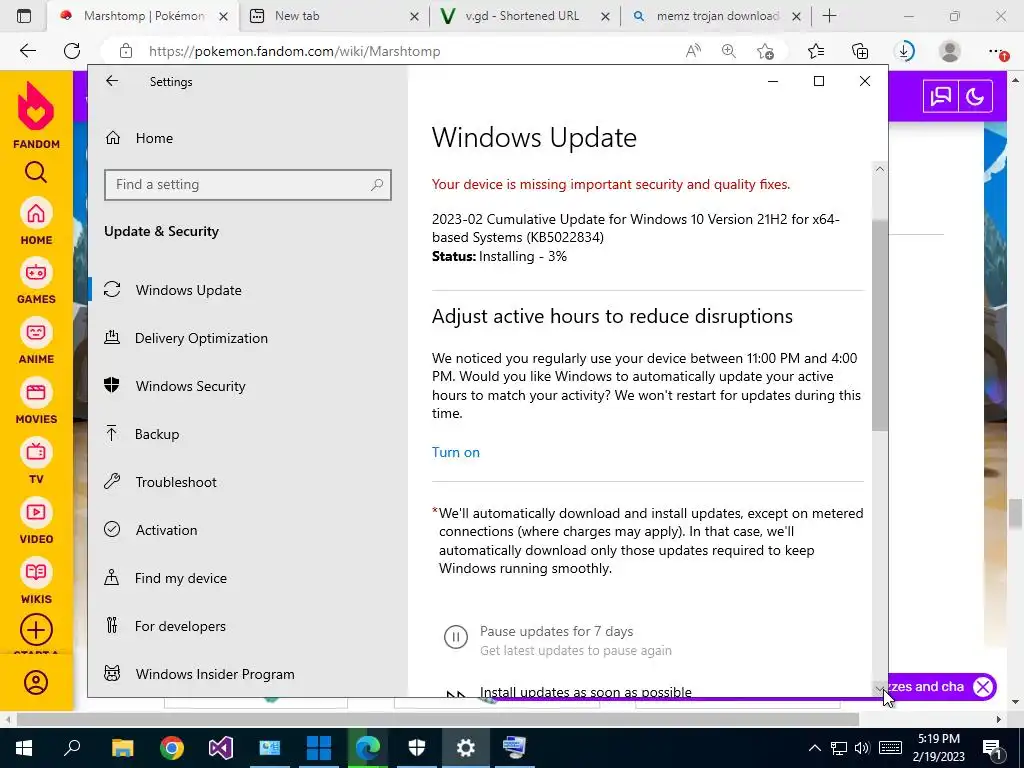Toggle Fandom dark mode moon icon

pyautogui.click(x=975, y=97)
